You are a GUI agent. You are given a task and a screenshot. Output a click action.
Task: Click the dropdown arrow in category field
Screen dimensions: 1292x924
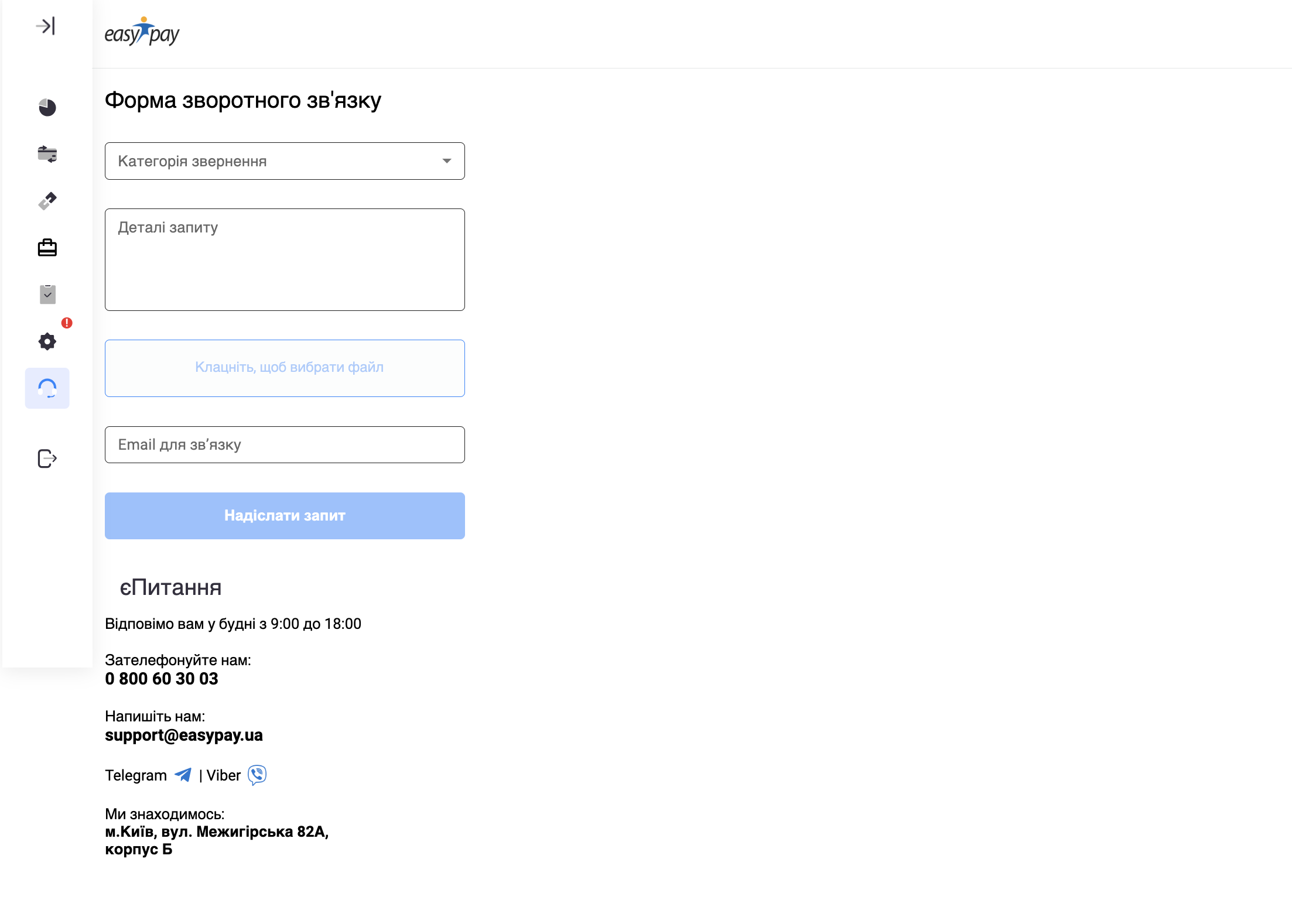[x=447, y=161]
